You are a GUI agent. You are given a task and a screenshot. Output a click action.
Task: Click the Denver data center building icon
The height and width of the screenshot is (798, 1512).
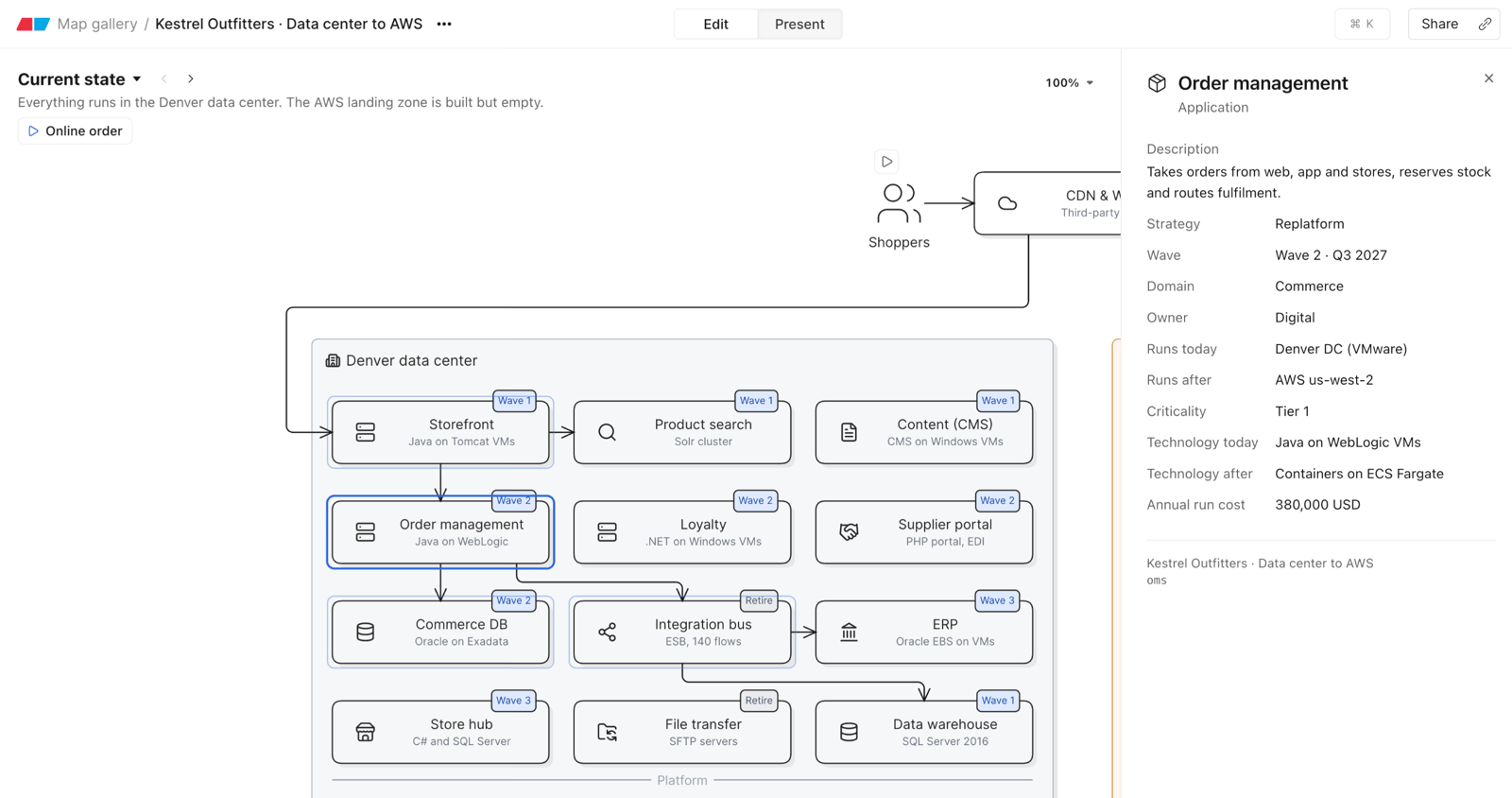pos(333,360)
